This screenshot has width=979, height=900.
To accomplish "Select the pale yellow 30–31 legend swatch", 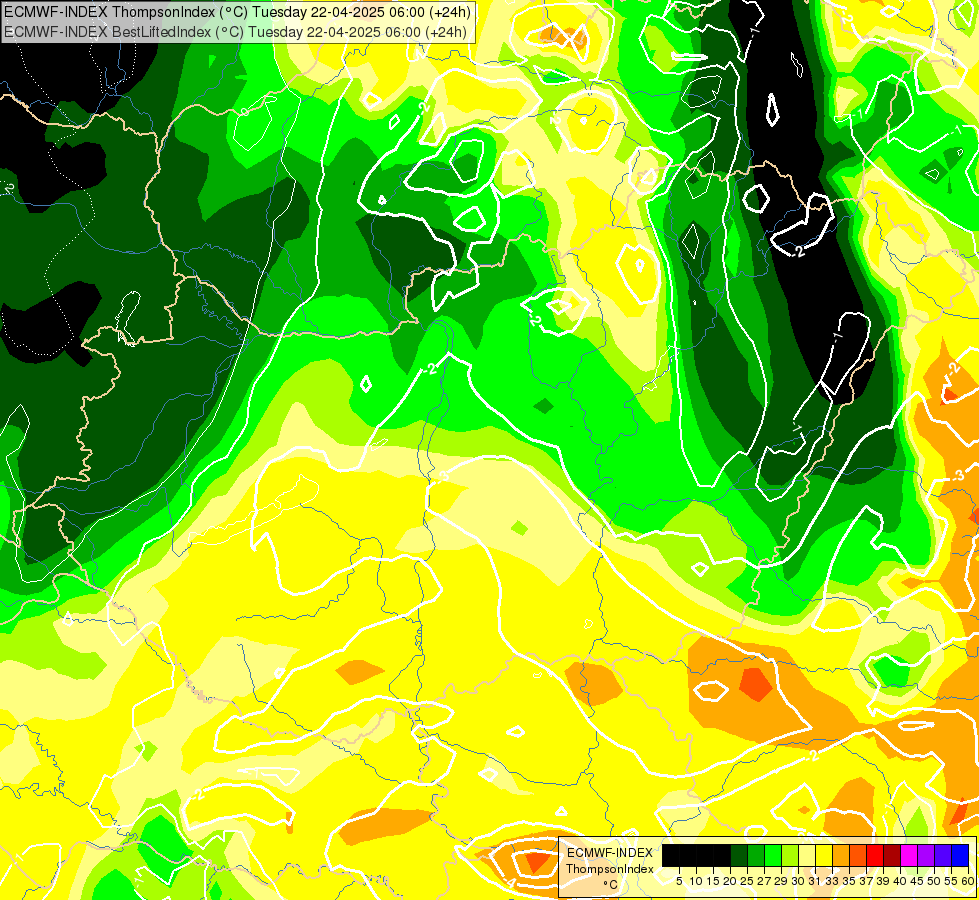I will [807, 855].
